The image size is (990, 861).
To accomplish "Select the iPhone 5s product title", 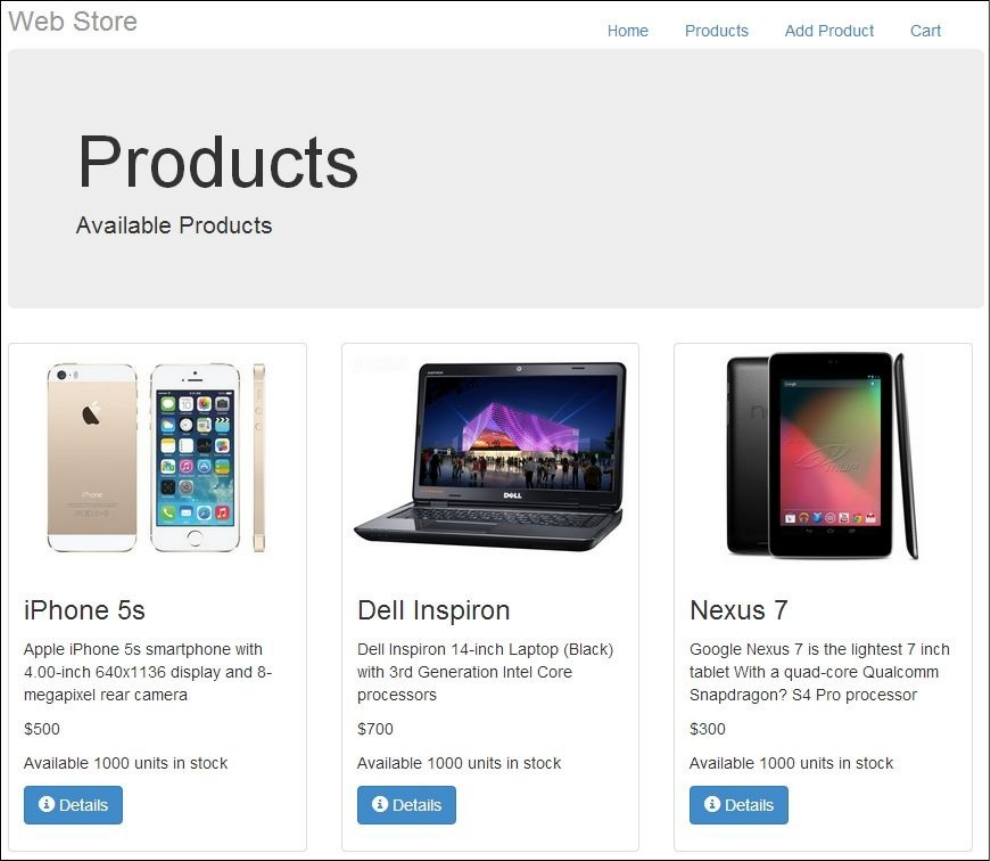I will [x=85, y=610].
